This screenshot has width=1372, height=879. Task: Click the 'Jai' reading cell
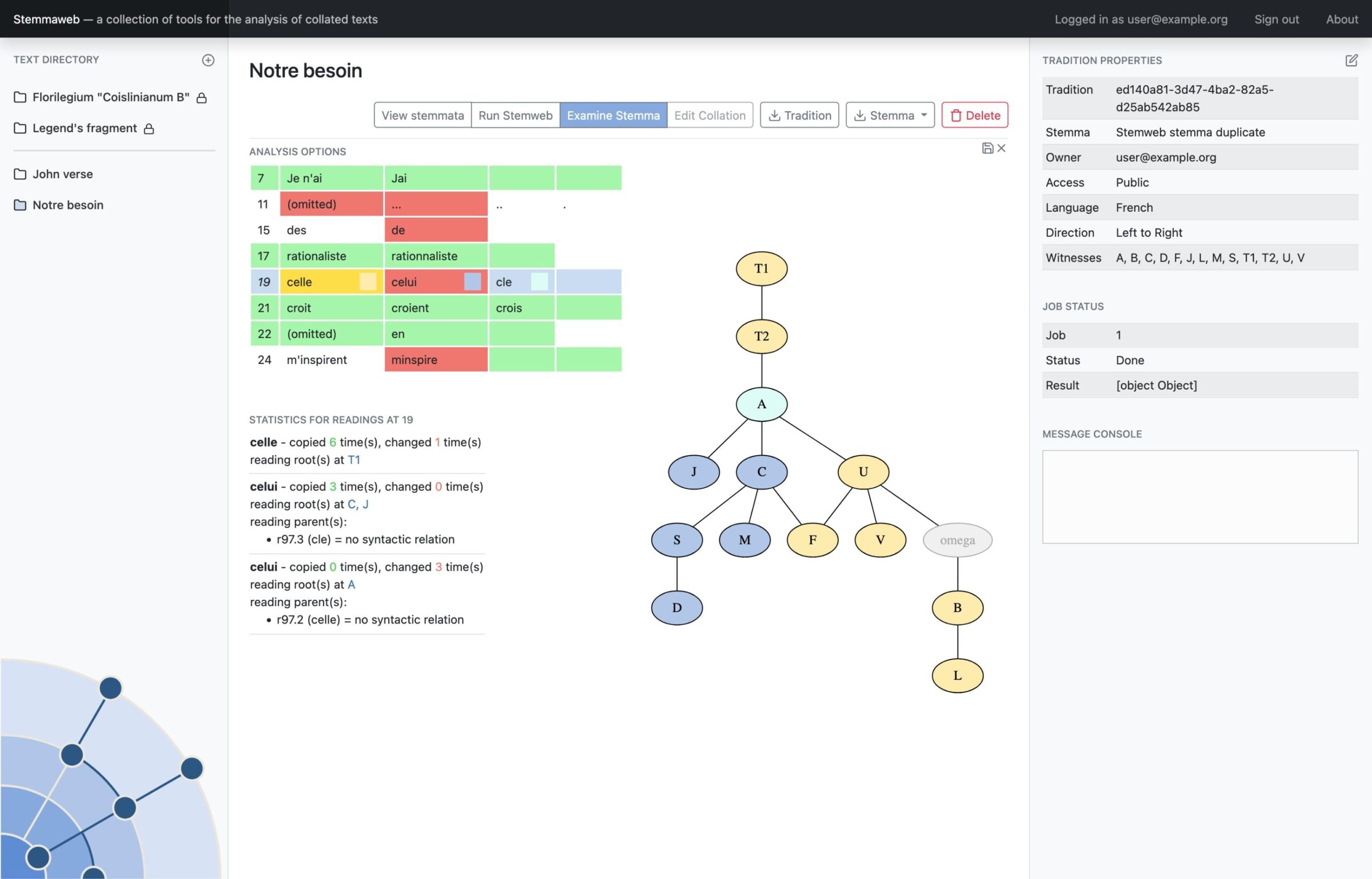(x=436, y=178)
